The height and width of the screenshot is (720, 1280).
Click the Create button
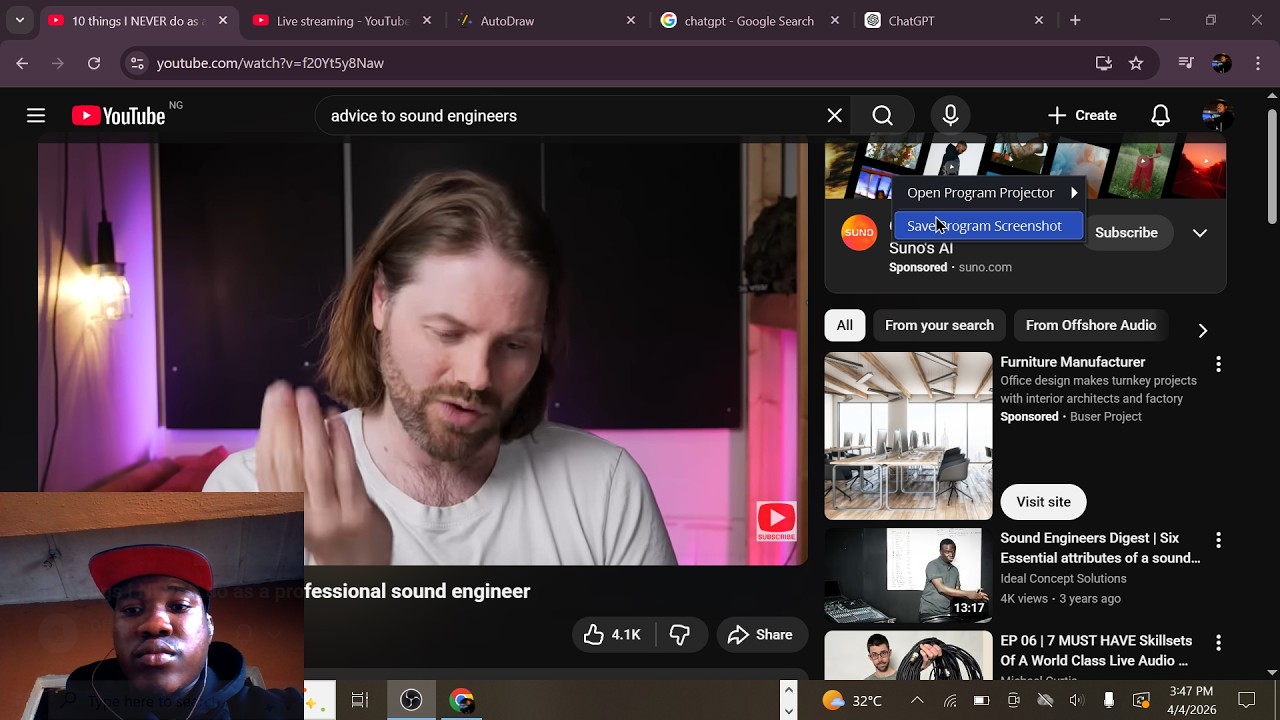pos(1082,116)
